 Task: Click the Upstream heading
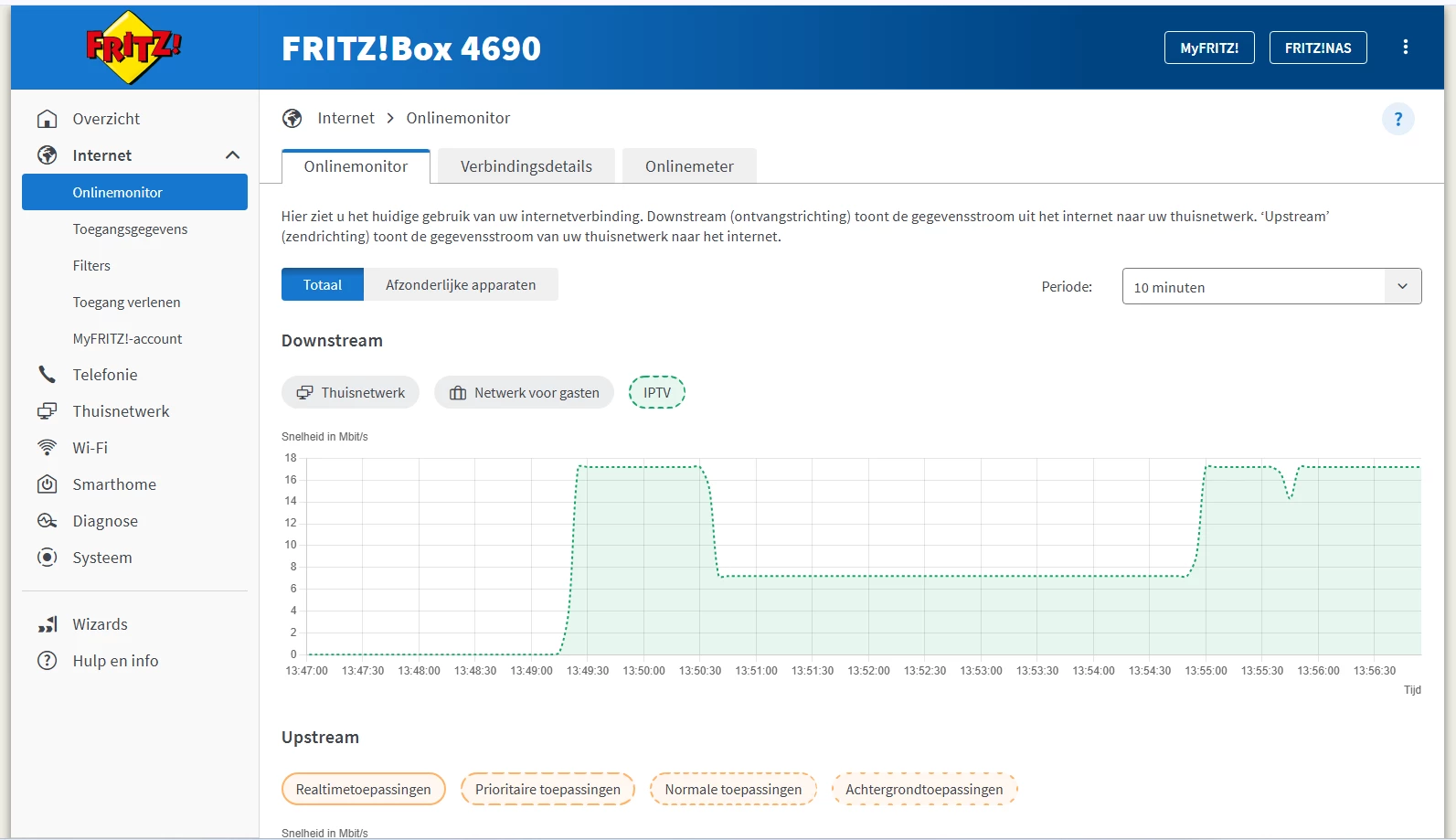(320, 737)
